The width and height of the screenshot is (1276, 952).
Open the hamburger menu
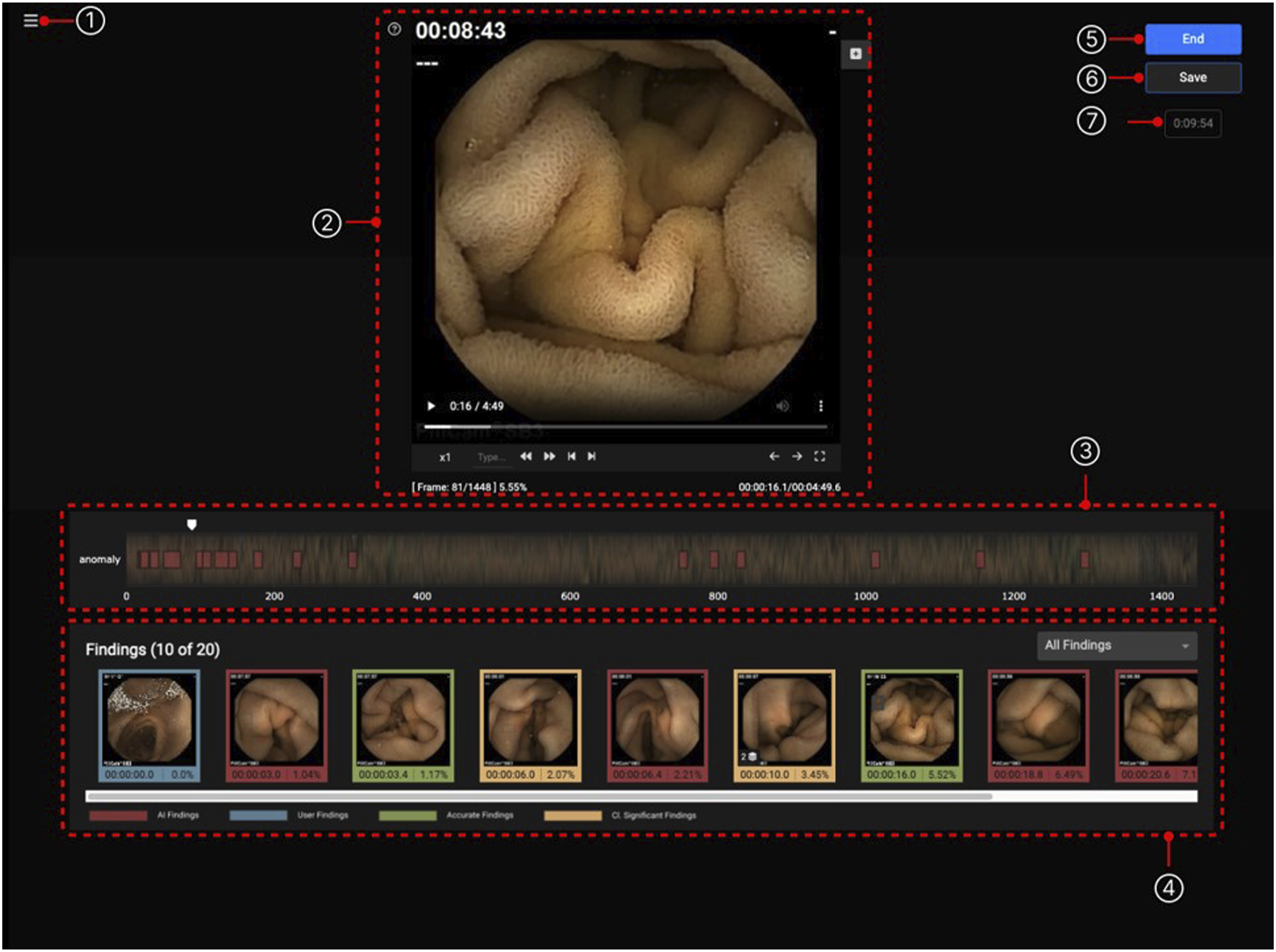coord(31,21)
